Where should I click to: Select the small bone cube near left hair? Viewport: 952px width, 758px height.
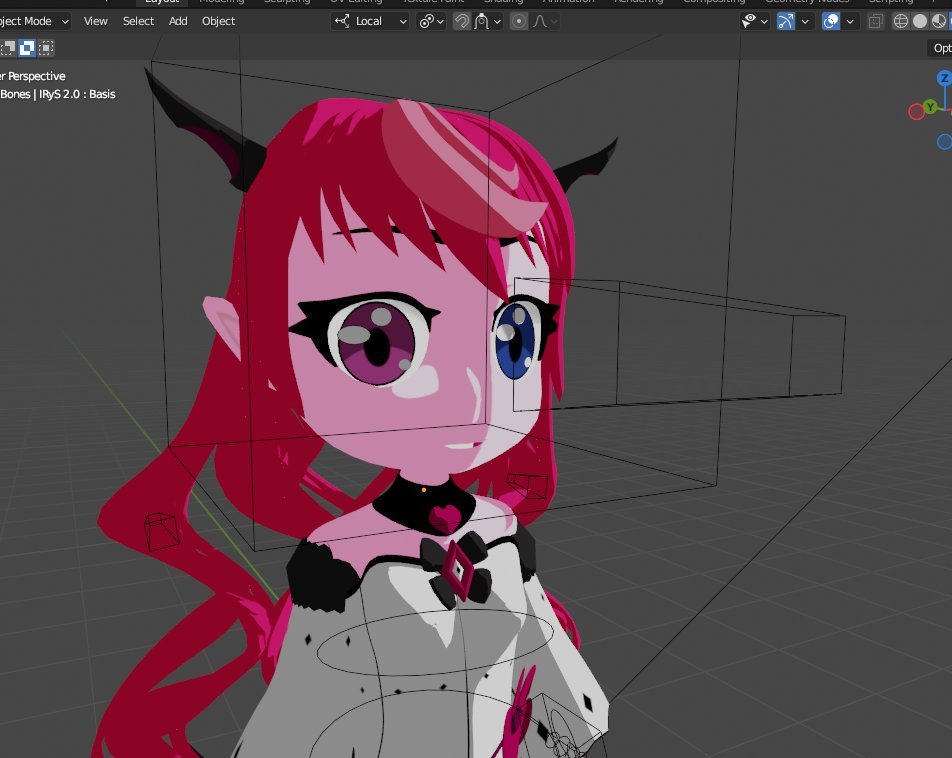[162, 531]
